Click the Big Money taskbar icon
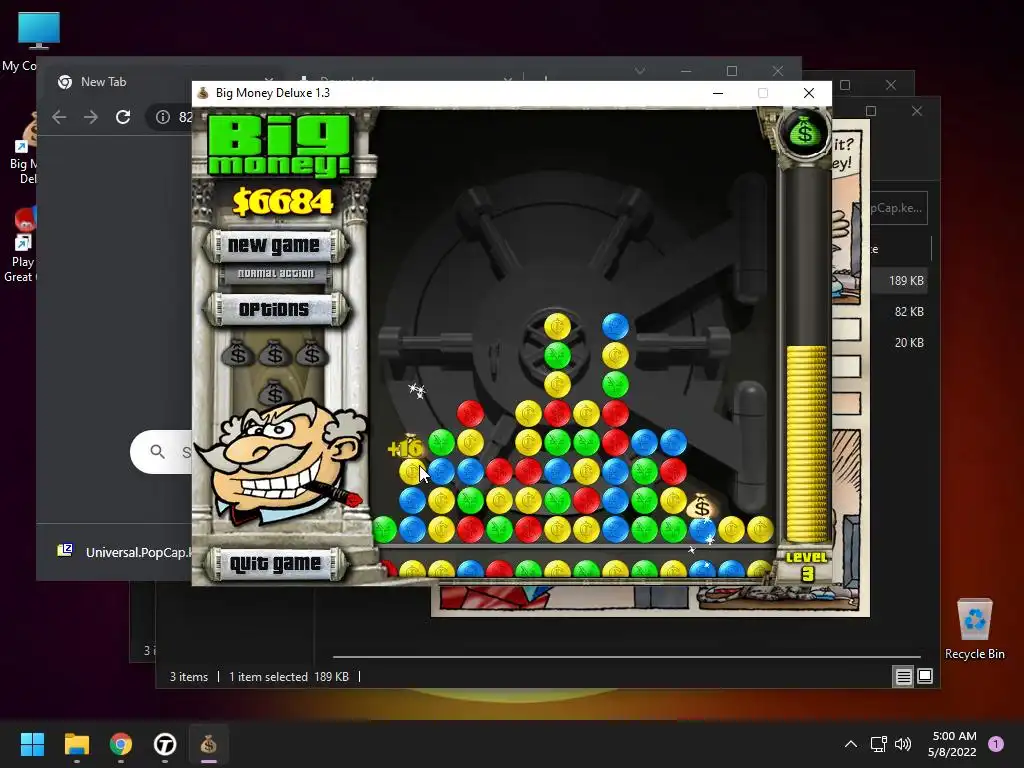 (208, 744)
